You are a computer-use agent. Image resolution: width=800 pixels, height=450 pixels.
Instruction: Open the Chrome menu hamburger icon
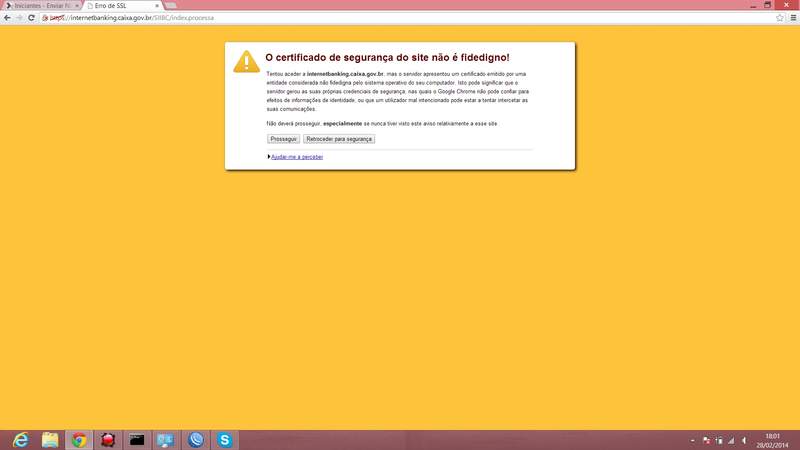tap(793, 18)
